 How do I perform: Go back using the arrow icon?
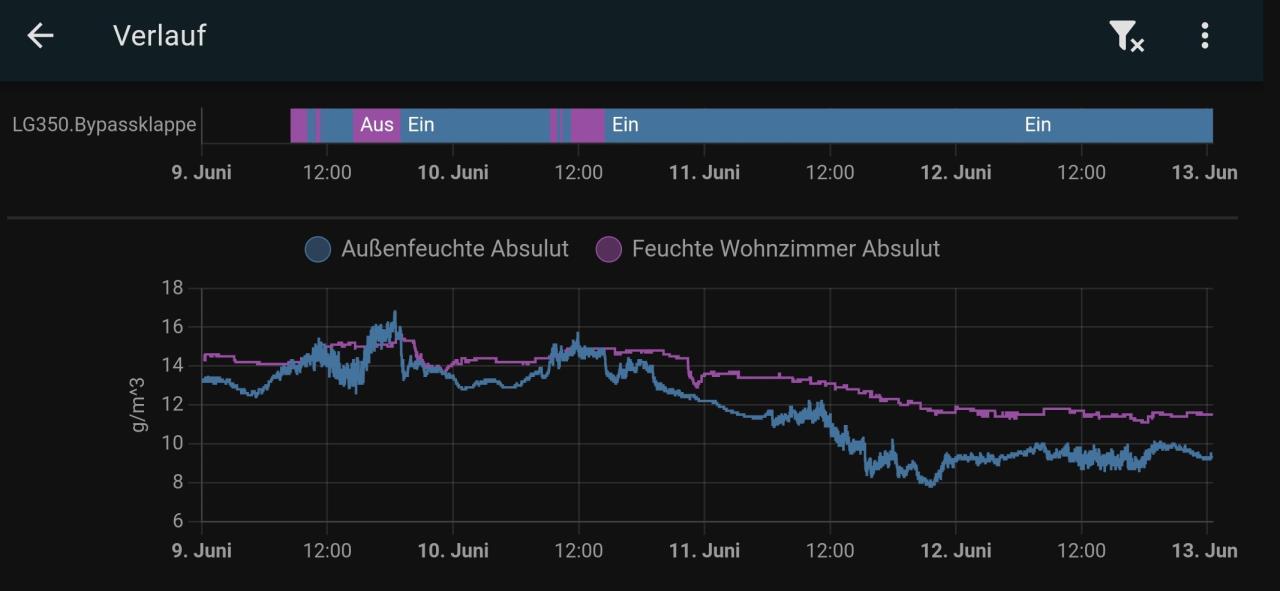tap(40, 36)
